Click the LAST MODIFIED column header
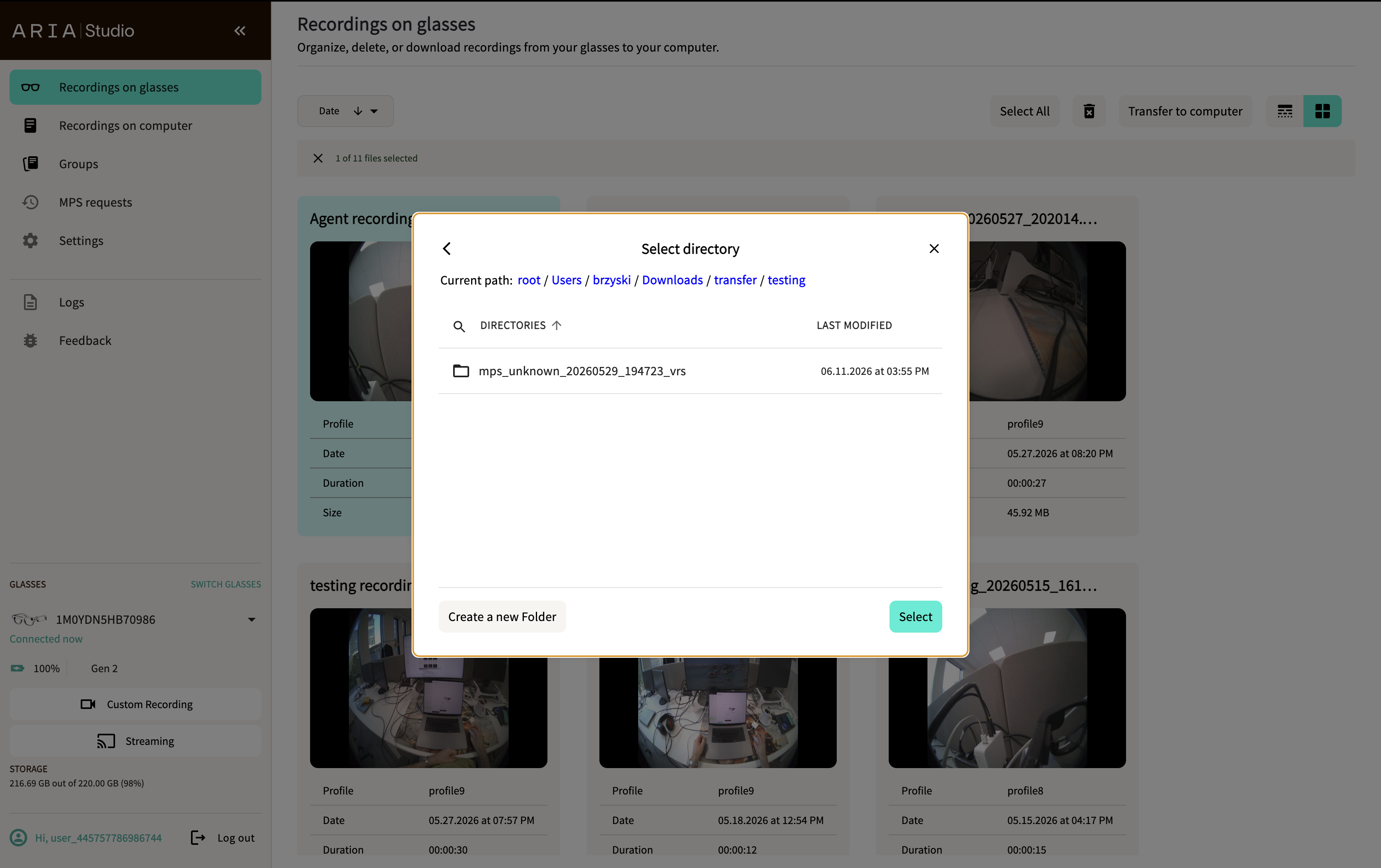The image size is (1381, 868). [854, 325]
